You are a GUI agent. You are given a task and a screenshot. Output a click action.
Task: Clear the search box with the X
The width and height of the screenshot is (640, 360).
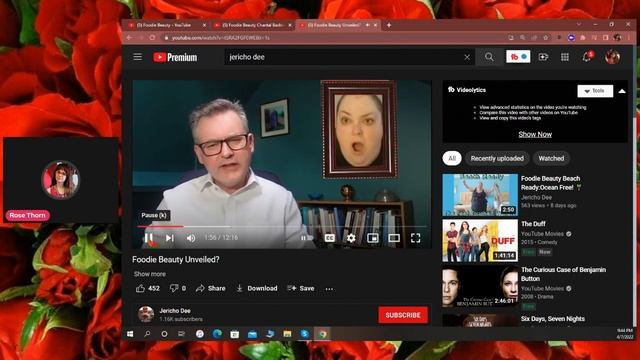[467, 57]
